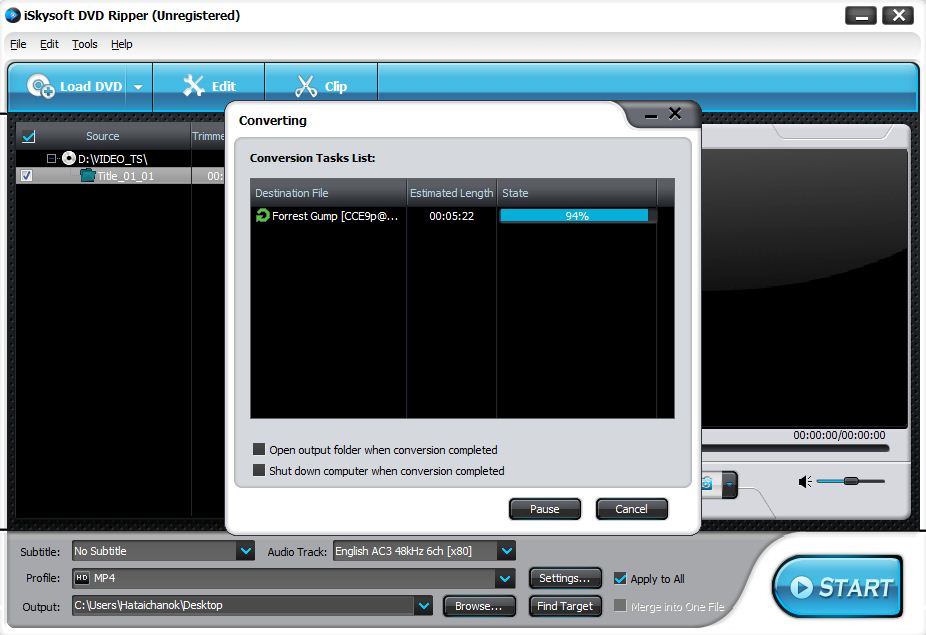Minimize the iSkysoft DVD Ripper window
926x635 pixels.
(861, 16)
